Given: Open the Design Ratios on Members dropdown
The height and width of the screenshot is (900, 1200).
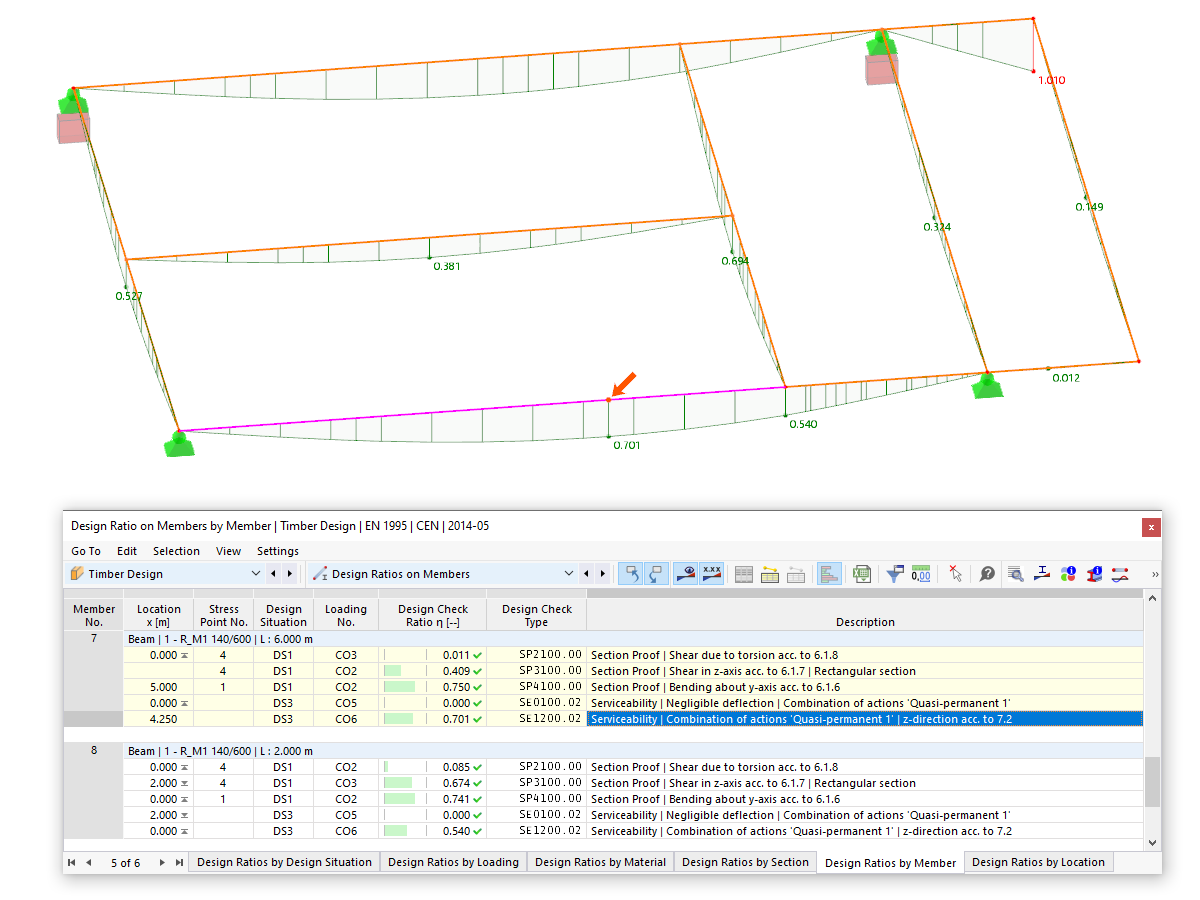Looking at the screenshot, I should (x=442, y=574).
